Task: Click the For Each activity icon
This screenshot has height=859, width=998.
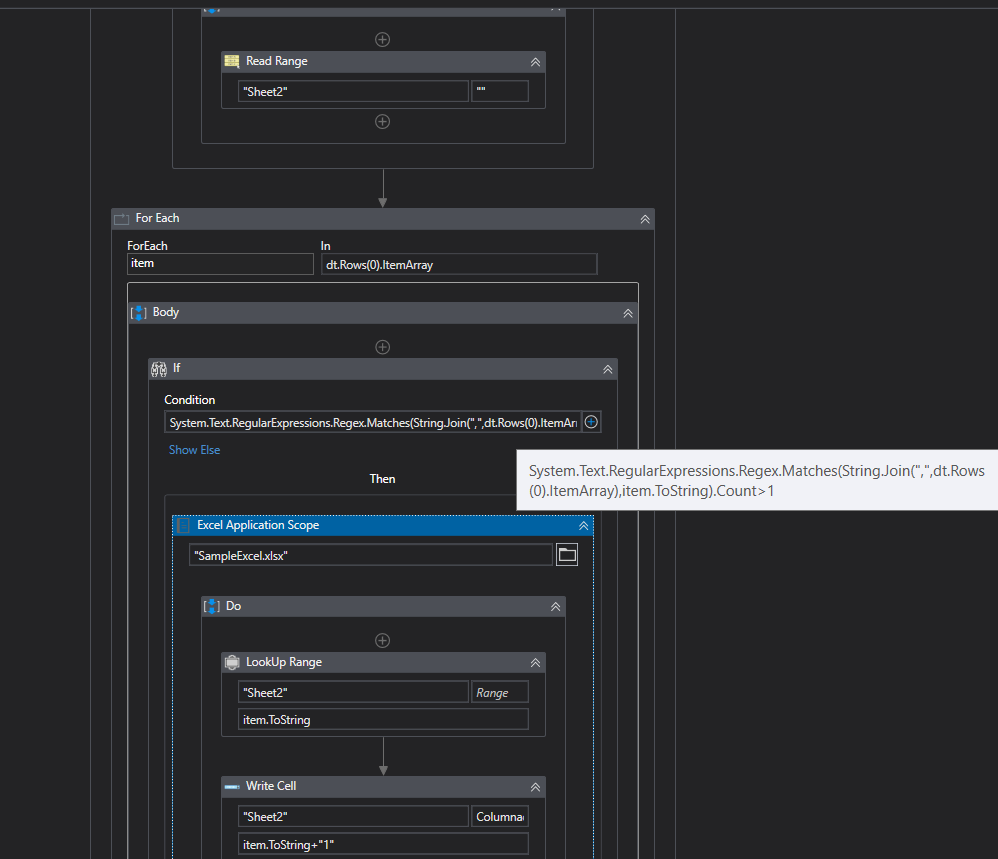Action: 121,218
